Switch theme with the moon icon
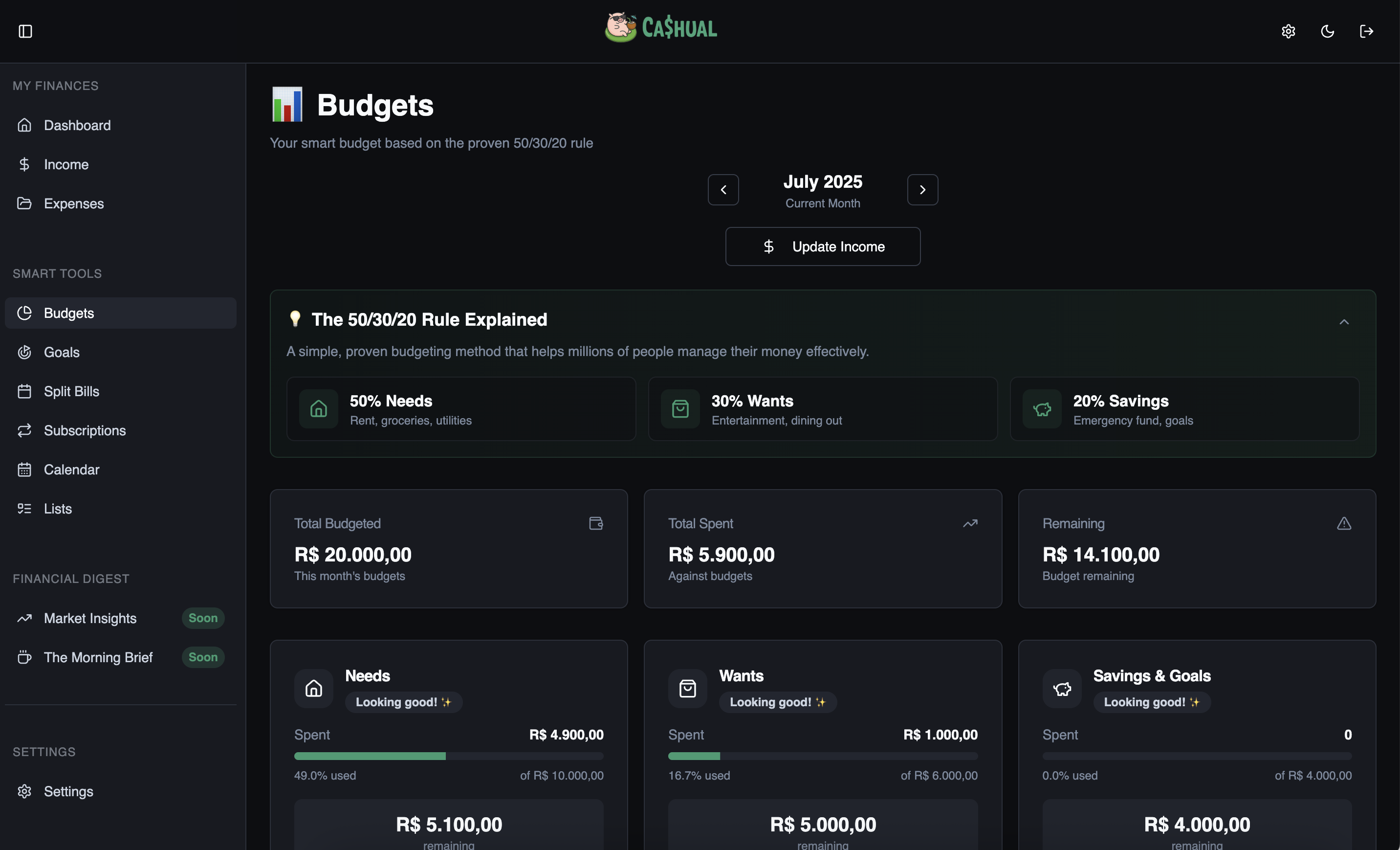The image size is (1400, 850). [1327, 31]
